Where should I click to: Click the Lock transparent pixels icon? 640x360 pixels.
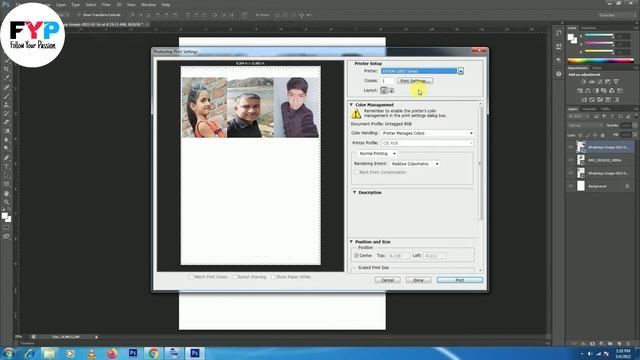[580, 135]
